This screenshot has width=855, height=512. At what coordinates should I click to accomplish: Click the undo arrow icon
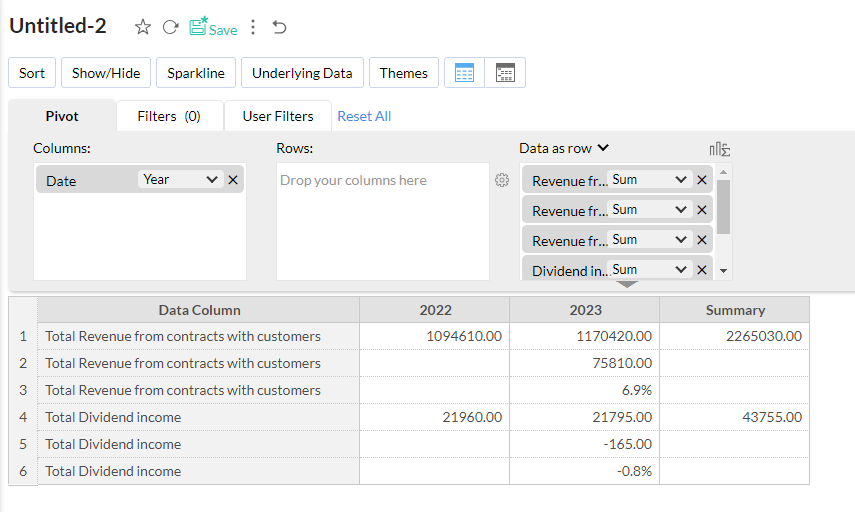point(279,28)
